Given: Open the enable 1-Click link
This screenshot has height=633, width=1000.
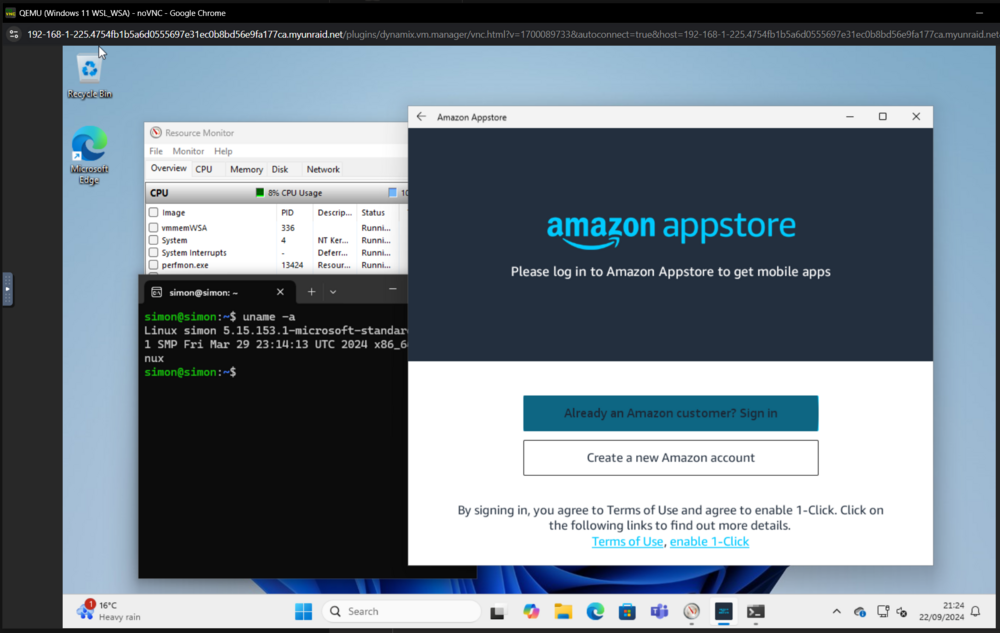Looking at the screenshot, I should pos(709,541).
